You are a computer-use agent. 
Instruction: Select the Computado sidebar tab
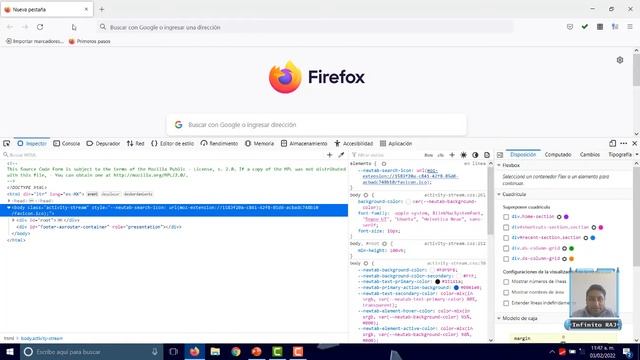click(558, 155)
